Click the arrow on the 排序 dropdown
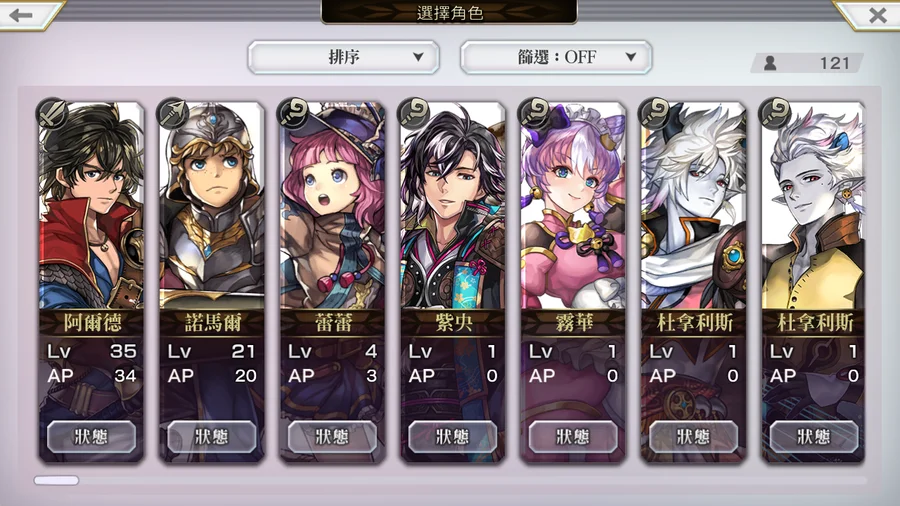 (x=418, y=57)
